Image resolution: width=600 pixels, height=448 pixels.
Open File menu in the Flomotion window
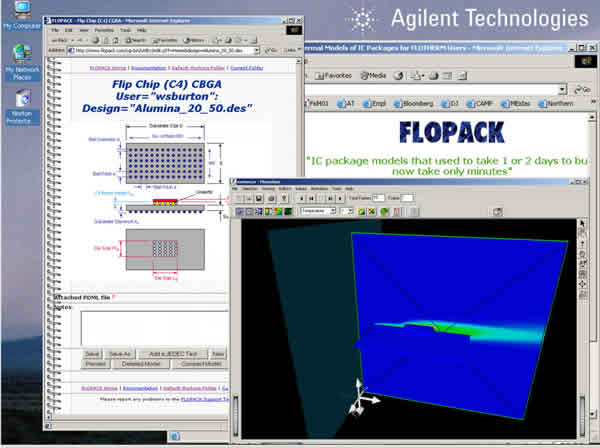pos(235,189)
